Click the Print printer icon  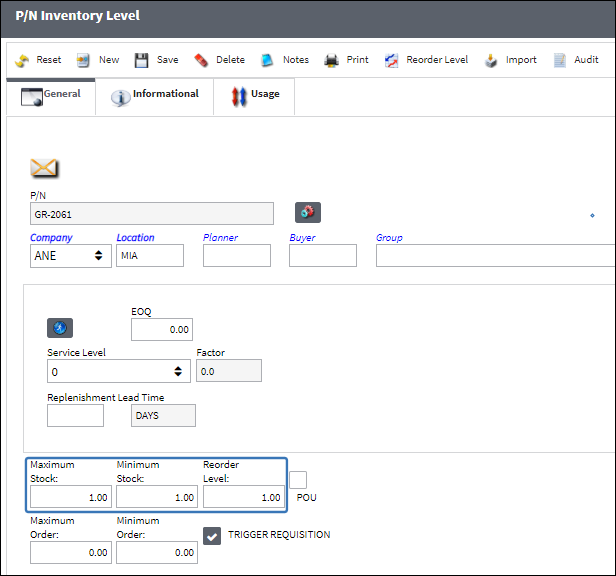[x=331, y=61]
